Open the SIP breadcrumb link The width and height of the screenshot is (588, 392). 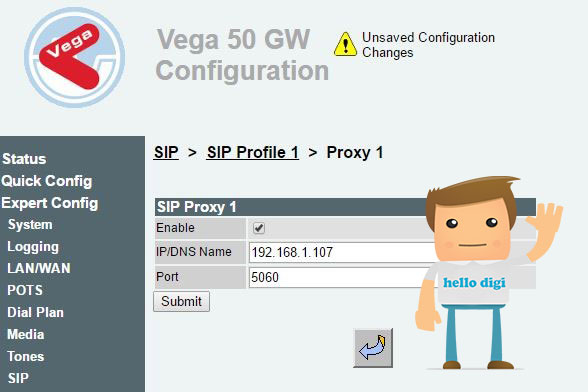[x=166, y=152]
